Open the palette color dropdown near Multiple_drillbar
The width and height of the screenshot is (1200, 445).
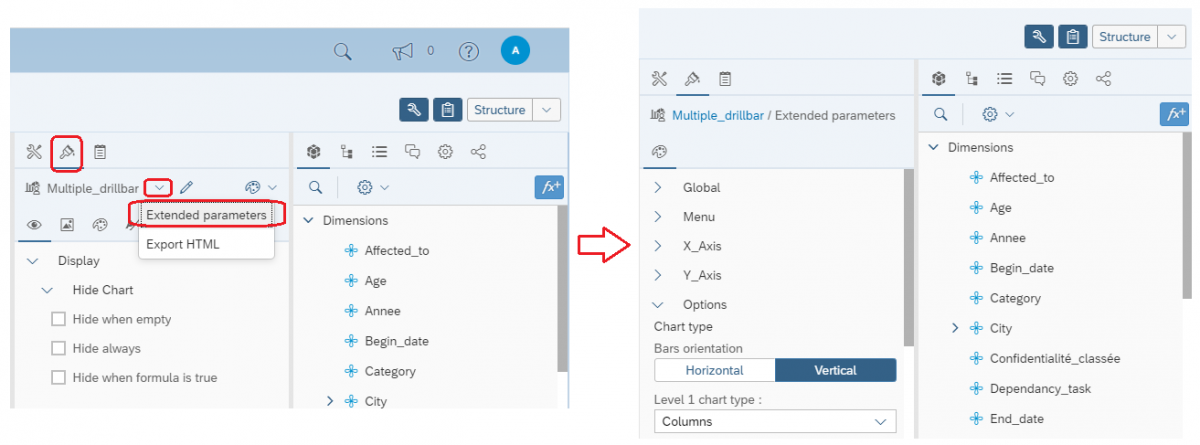click(x=260, y=187)
